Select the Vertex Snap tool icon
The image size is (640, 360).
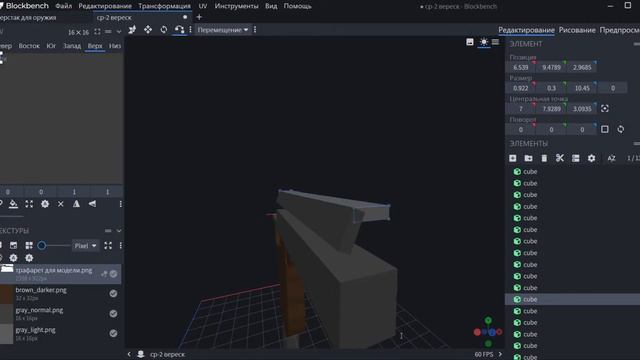click(x=179, y=29)
